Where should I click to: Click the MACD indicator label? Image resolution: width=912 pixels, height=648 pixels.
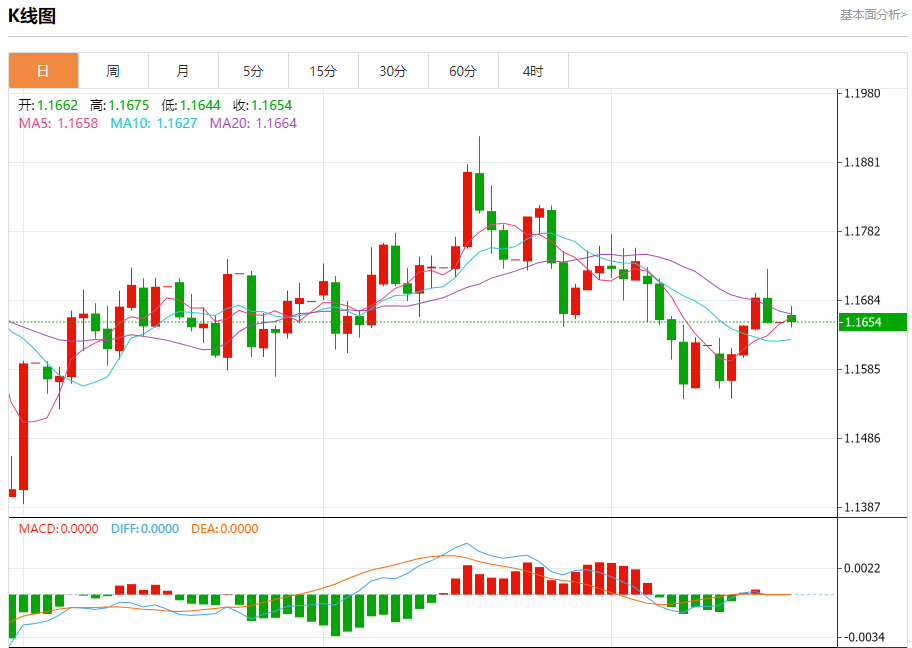[59, 529]
